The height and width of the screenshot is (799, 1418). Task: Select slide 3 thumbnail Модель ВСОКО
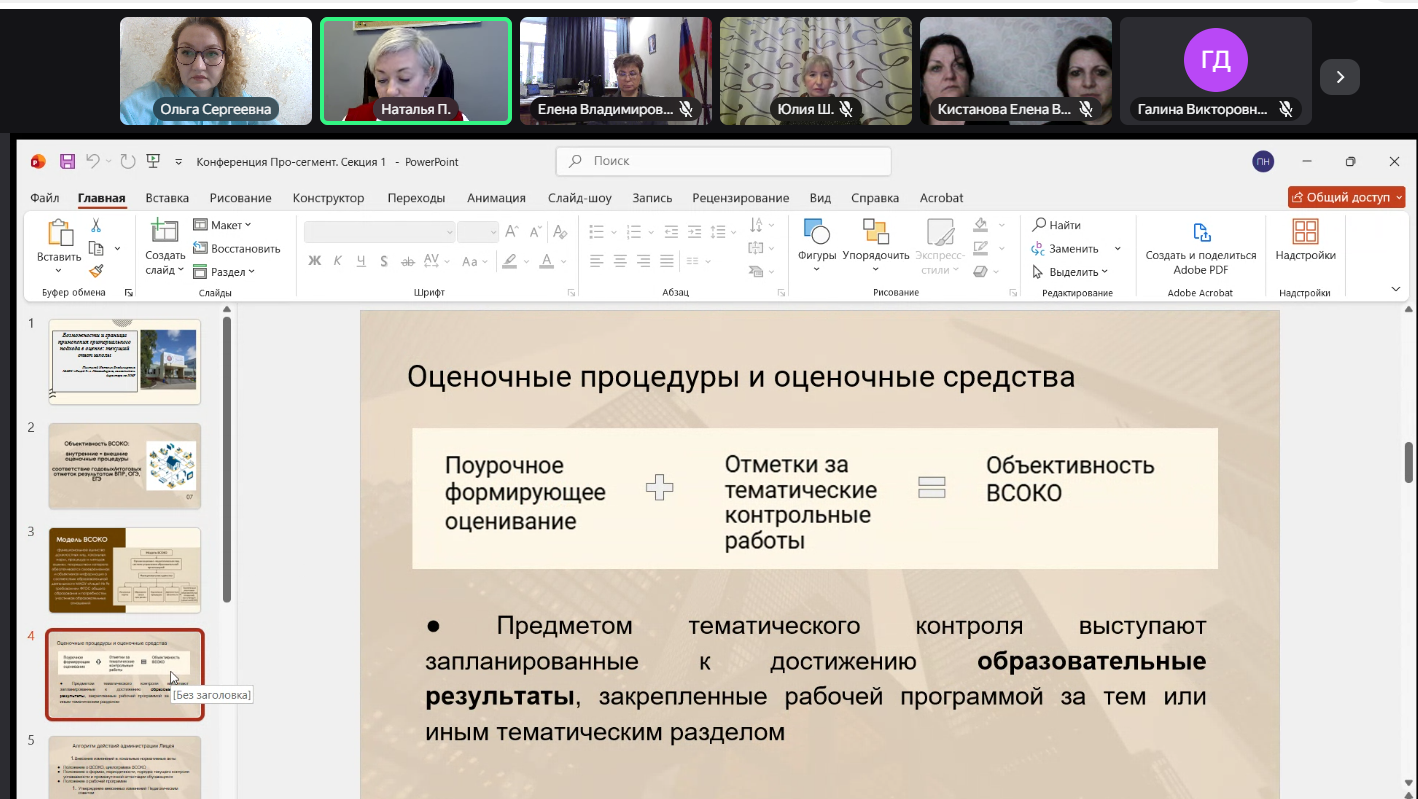click(x=125, y=570)
